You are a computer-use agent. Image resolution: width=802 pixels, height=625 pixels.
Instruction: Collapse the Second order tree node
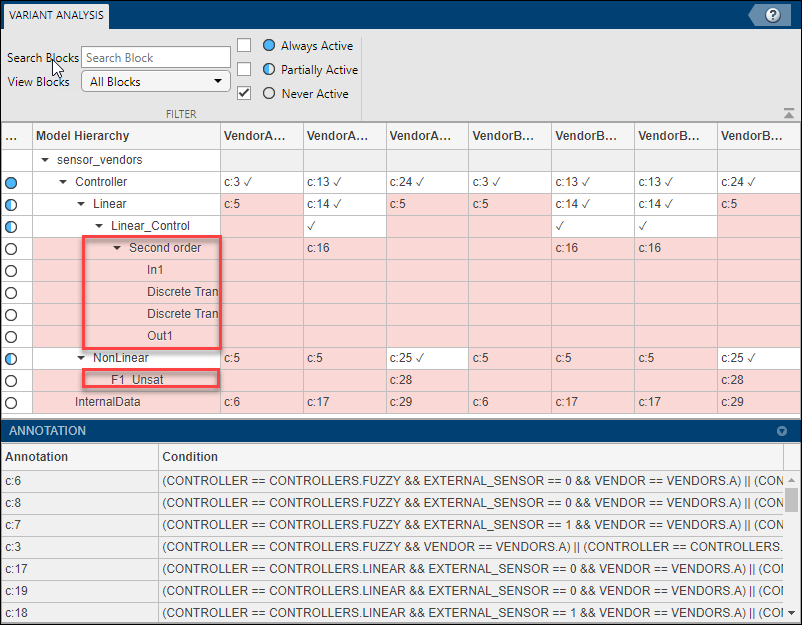click(117, 247)
